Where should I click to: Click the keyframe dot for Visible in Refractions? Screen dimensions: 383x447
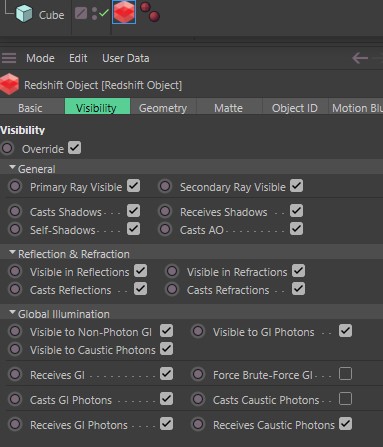pyautogui.click(x=172, y=271)
